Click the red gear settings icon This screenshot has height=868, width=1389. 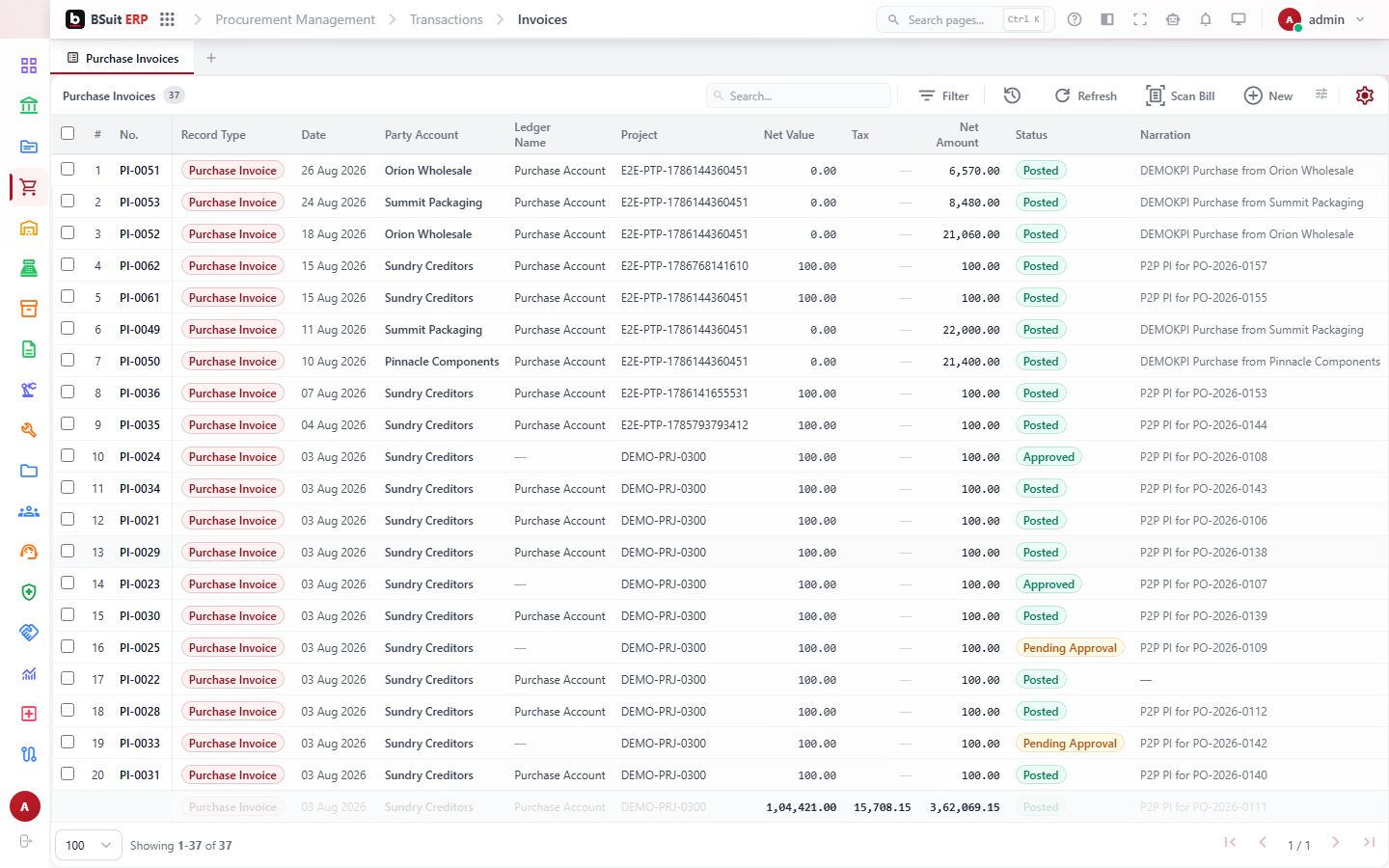(1364, 95)
